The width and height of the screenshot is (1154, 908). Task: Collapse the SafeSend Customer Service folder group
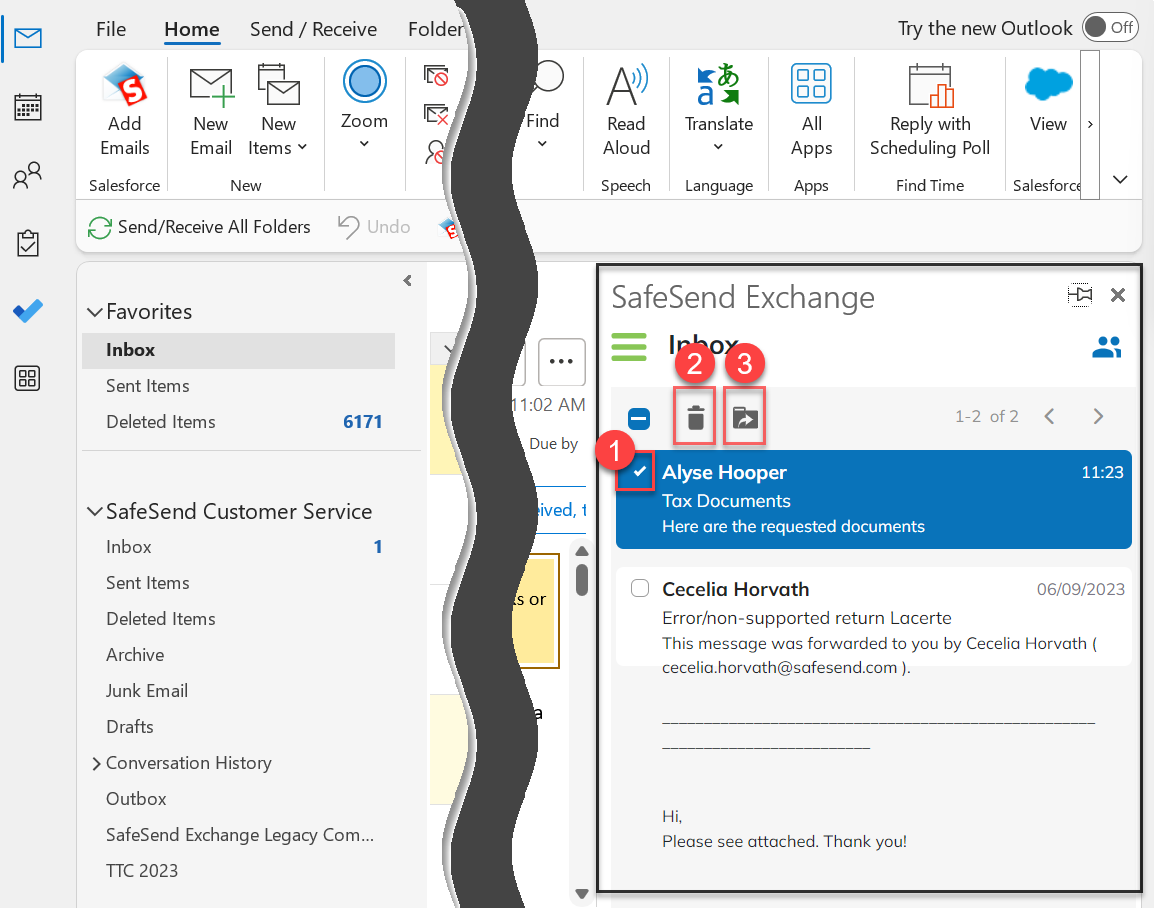tap(94, 511)
